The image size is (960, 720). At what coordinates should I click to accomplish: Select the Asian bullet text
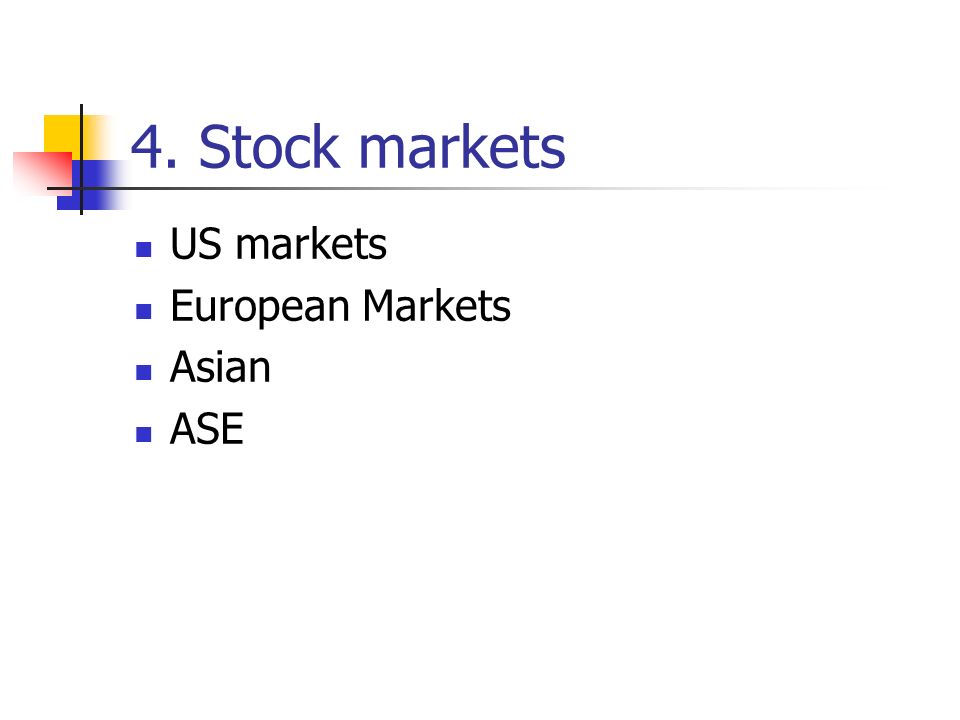(220, 367)
